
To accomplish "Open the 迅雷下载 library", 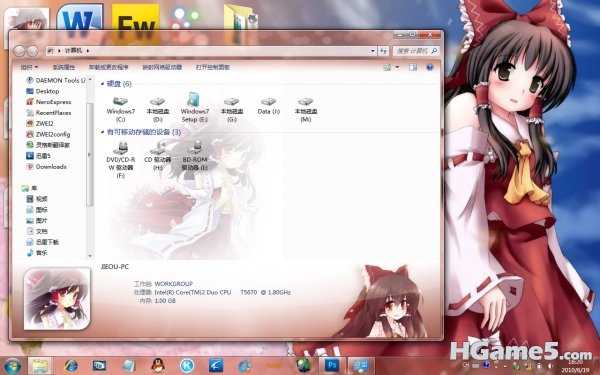I will point(42,242).
